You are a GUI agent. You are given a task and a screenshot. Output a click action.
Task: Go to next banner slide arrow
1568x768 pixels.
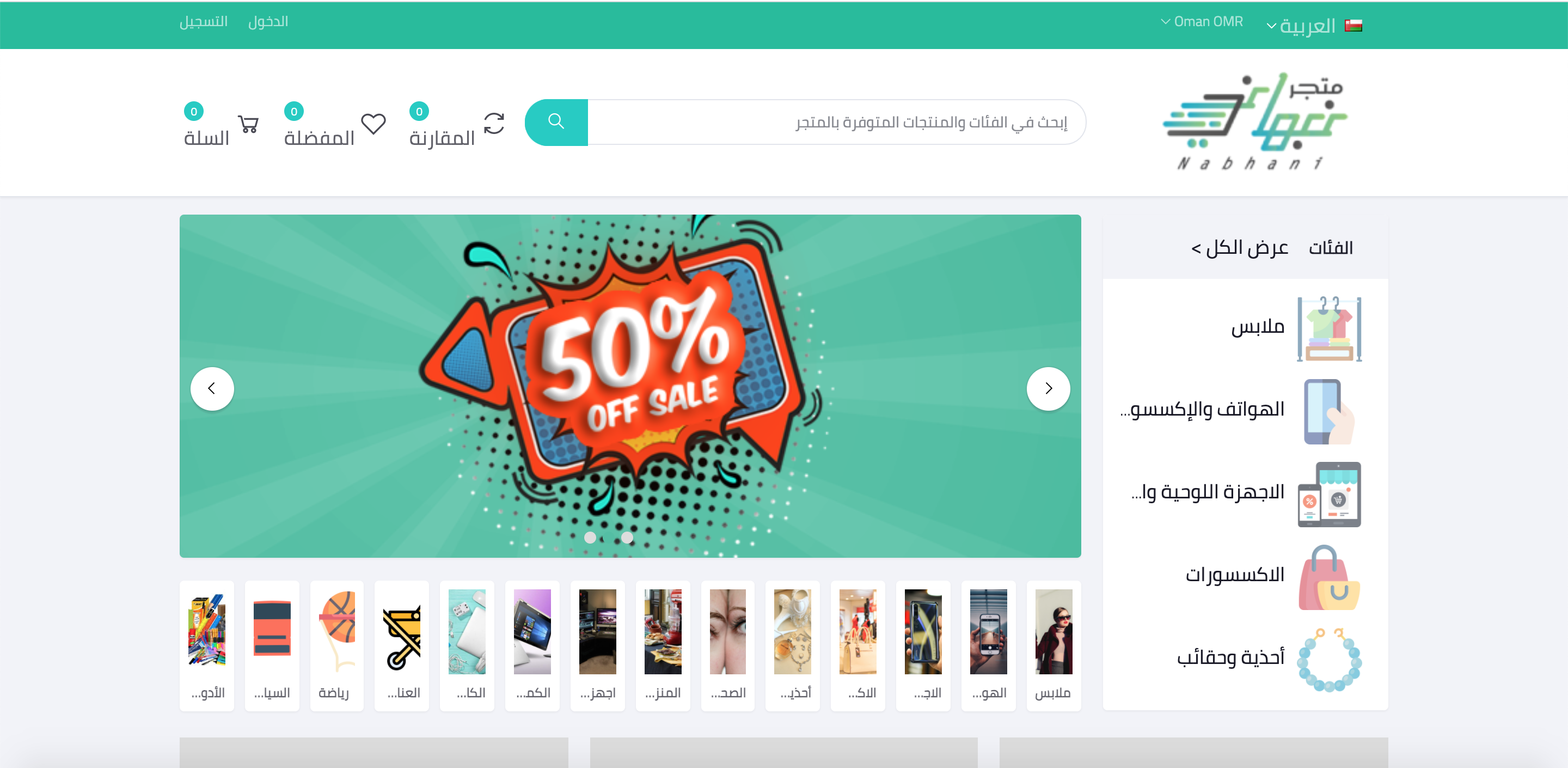click(x=1048, y=388)
